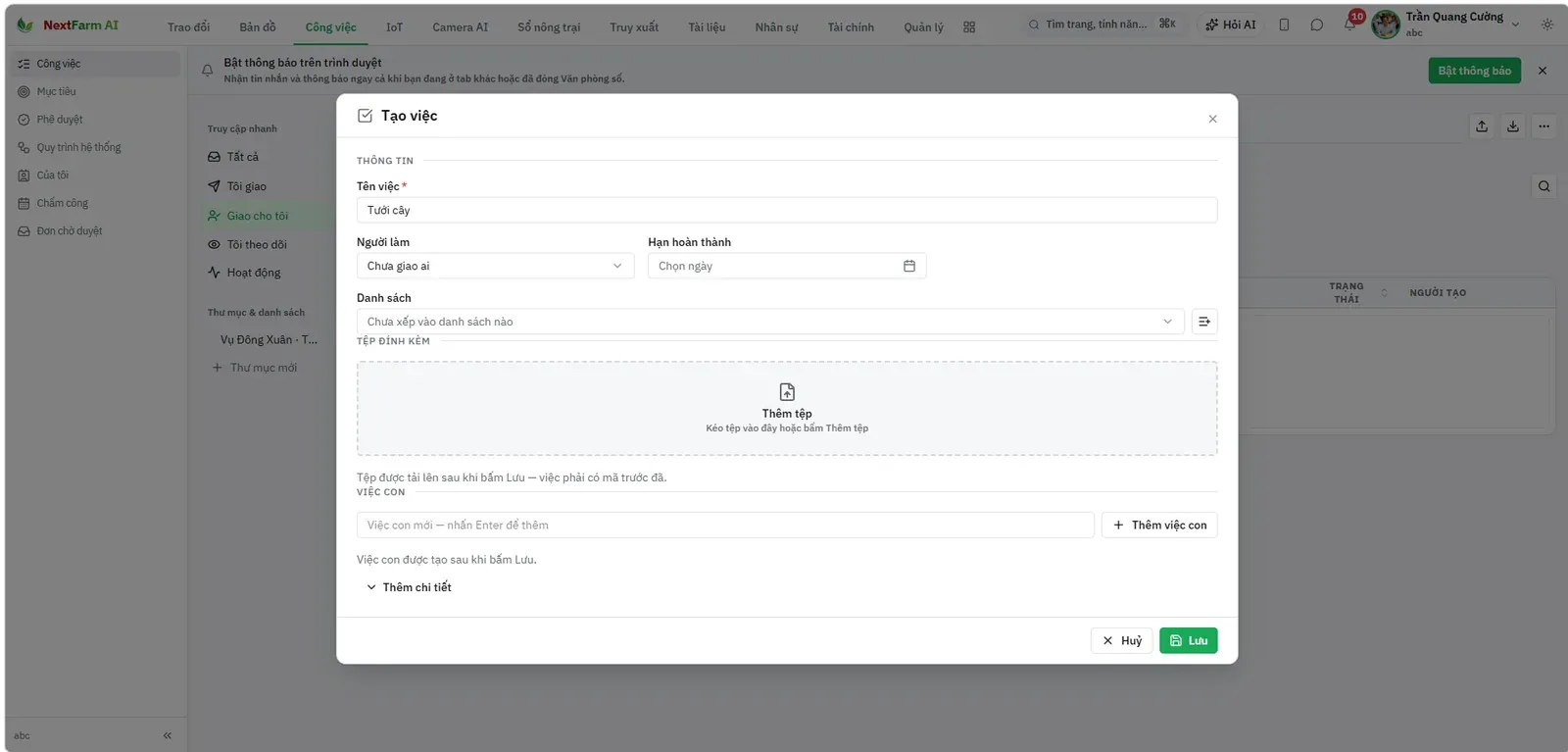Click the Bật thông báo button
The width and height of the screenshot is (1568, 752).
tap(1474, 71)
